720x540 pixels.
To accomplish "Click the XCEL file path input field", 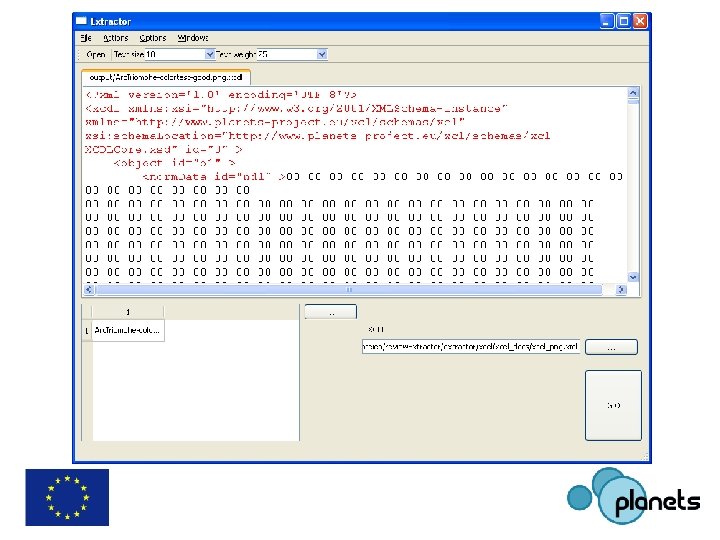I will click(x=471, y=347).
